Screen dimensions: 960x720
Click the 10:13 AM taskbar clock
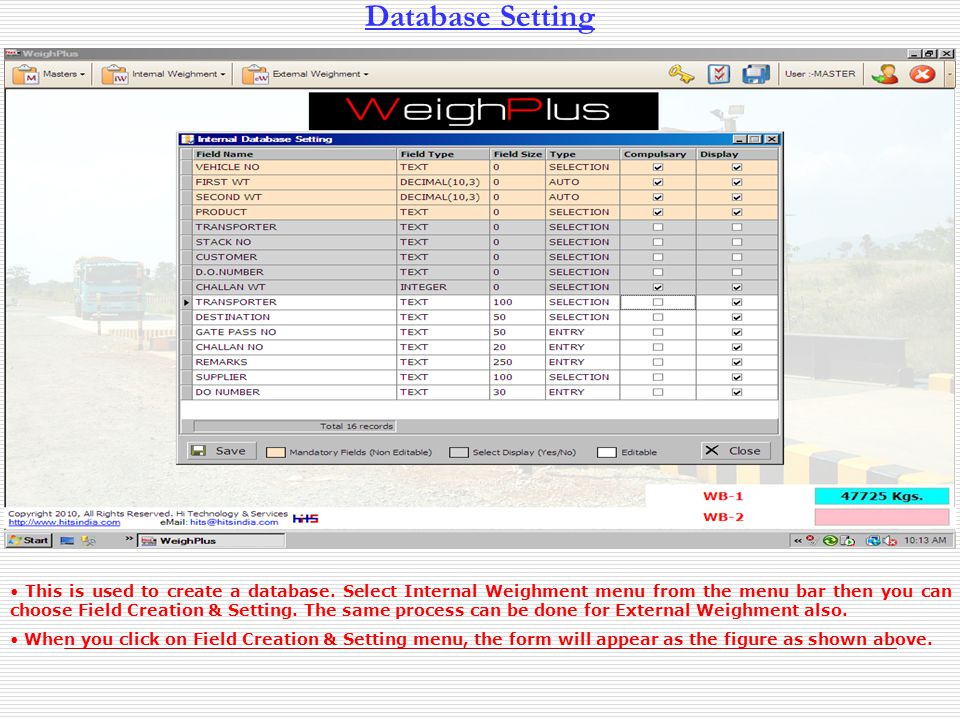925,541
